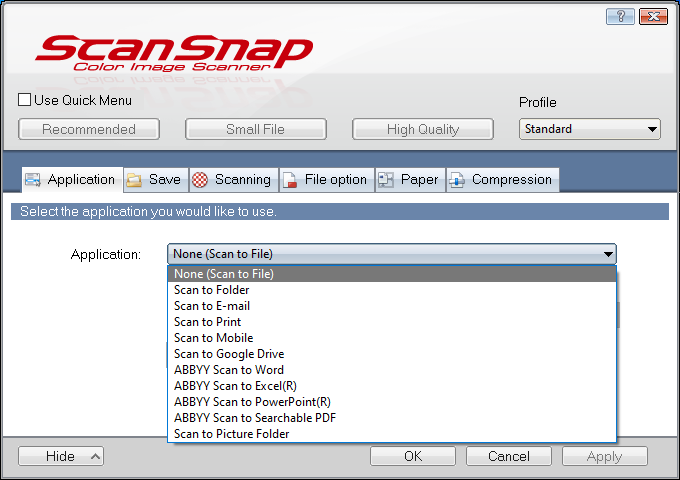The height and width of the screenshot is (480, 680).
Task: Collapse the Application combo box arrow
Action: click(x=608, y=254)
